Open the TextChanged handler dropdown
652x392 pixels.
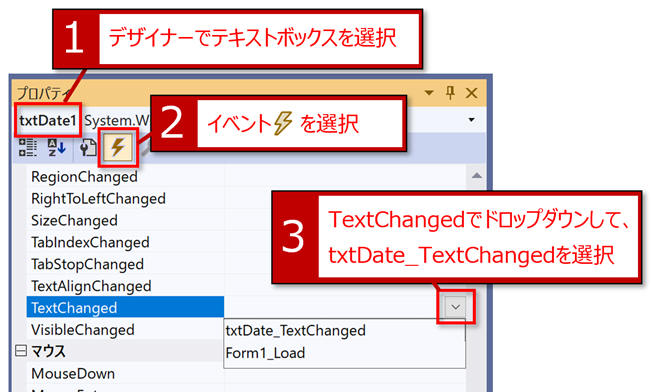[455, 307]
